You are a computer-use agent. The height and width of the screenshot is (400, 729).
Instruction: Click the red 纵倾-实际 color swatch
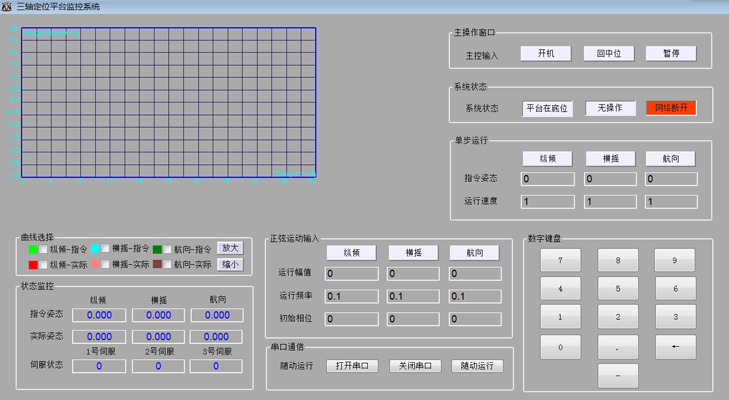(32, 265)
